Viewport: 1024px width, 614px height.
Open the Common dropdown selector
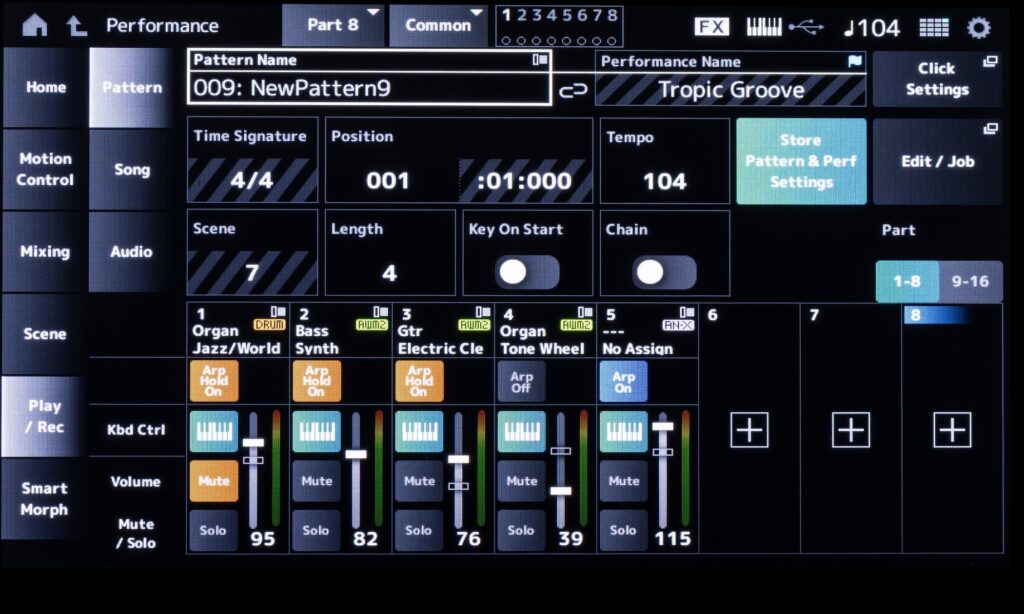coord(438,26)
